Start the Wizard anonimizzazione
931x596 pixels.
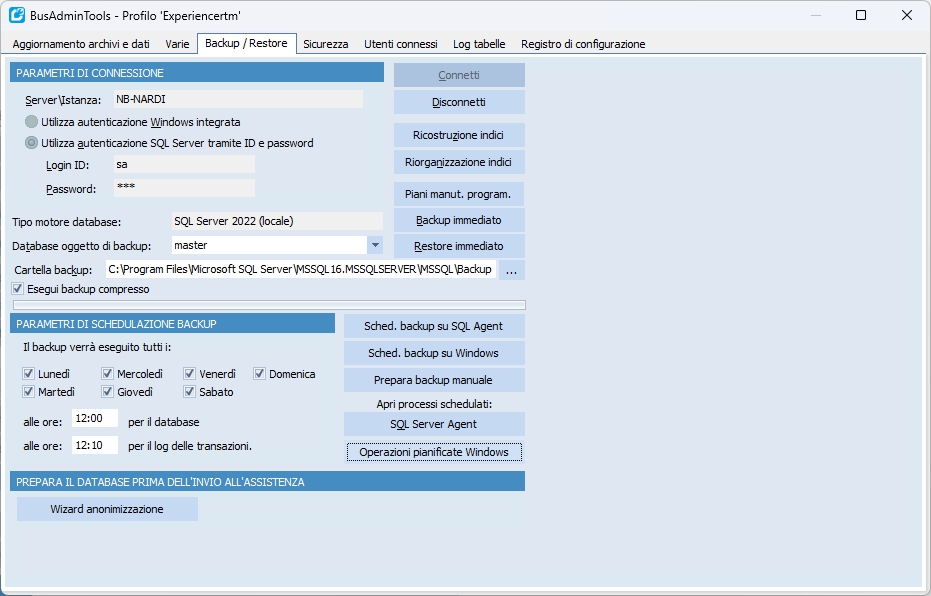click(x=107, y=509)
